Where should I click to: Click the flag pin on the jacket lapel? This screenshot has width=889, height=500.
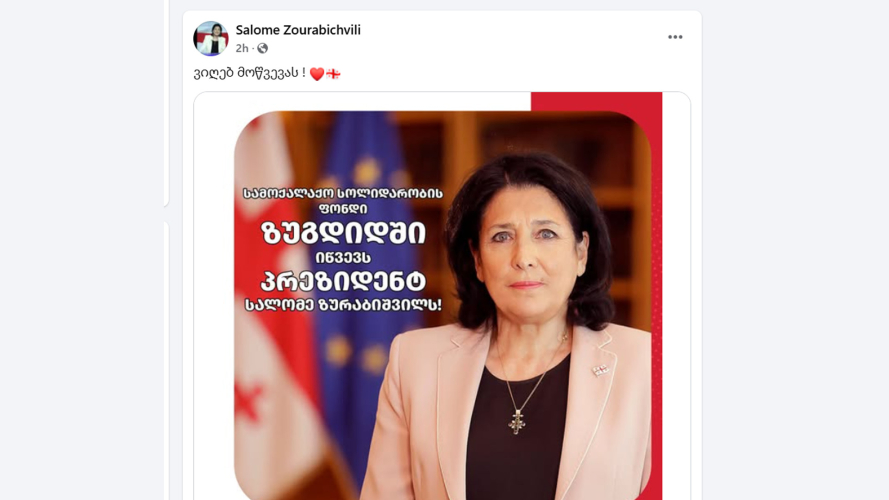pos(600,370)
